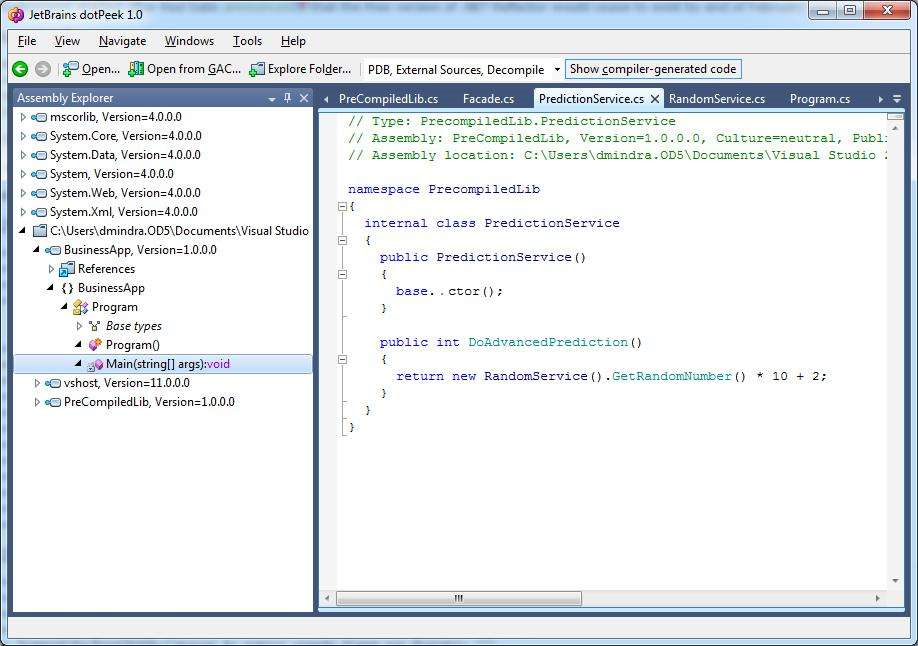918x646 pixels.
Task: Close the PredictionService.cs tab
Action: click(655, 99)
